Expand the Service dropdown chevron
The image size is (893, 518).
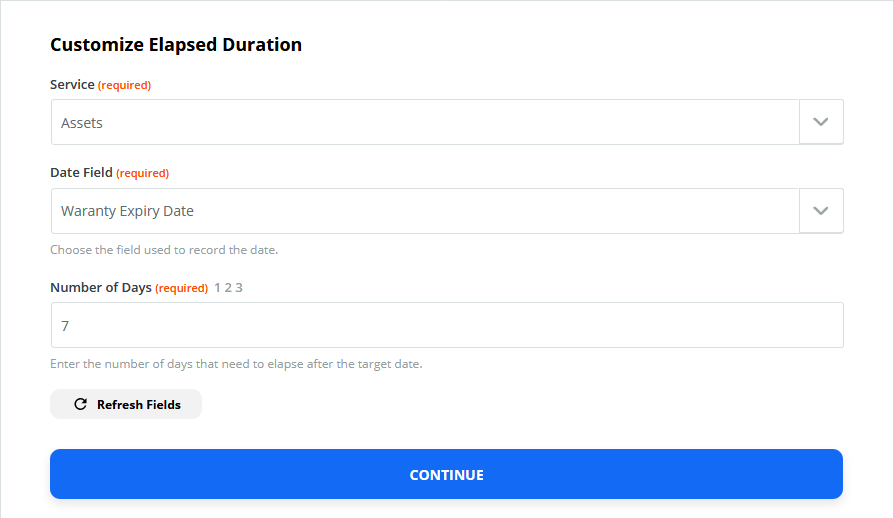tap(821, 122)
